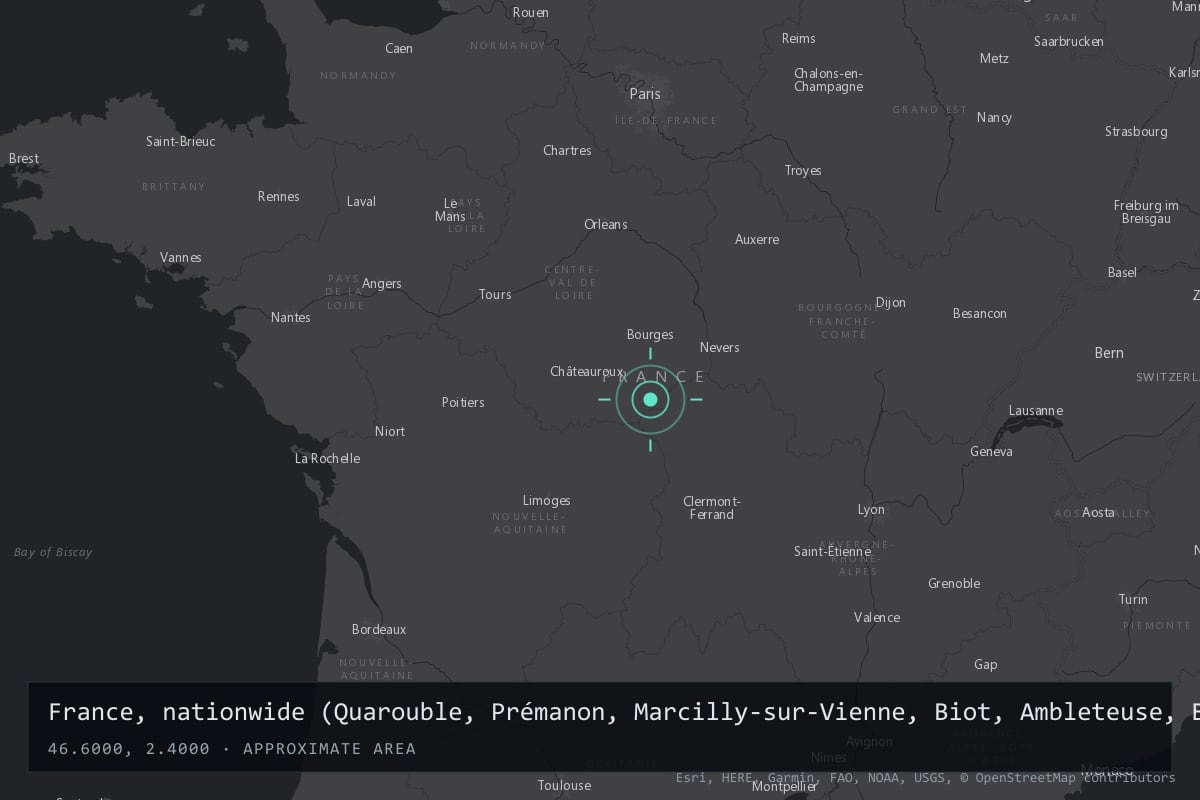Click the Freiburg im Breisgau label
This screenshot has width=1200, height=800.
(x=1146, y=212)
